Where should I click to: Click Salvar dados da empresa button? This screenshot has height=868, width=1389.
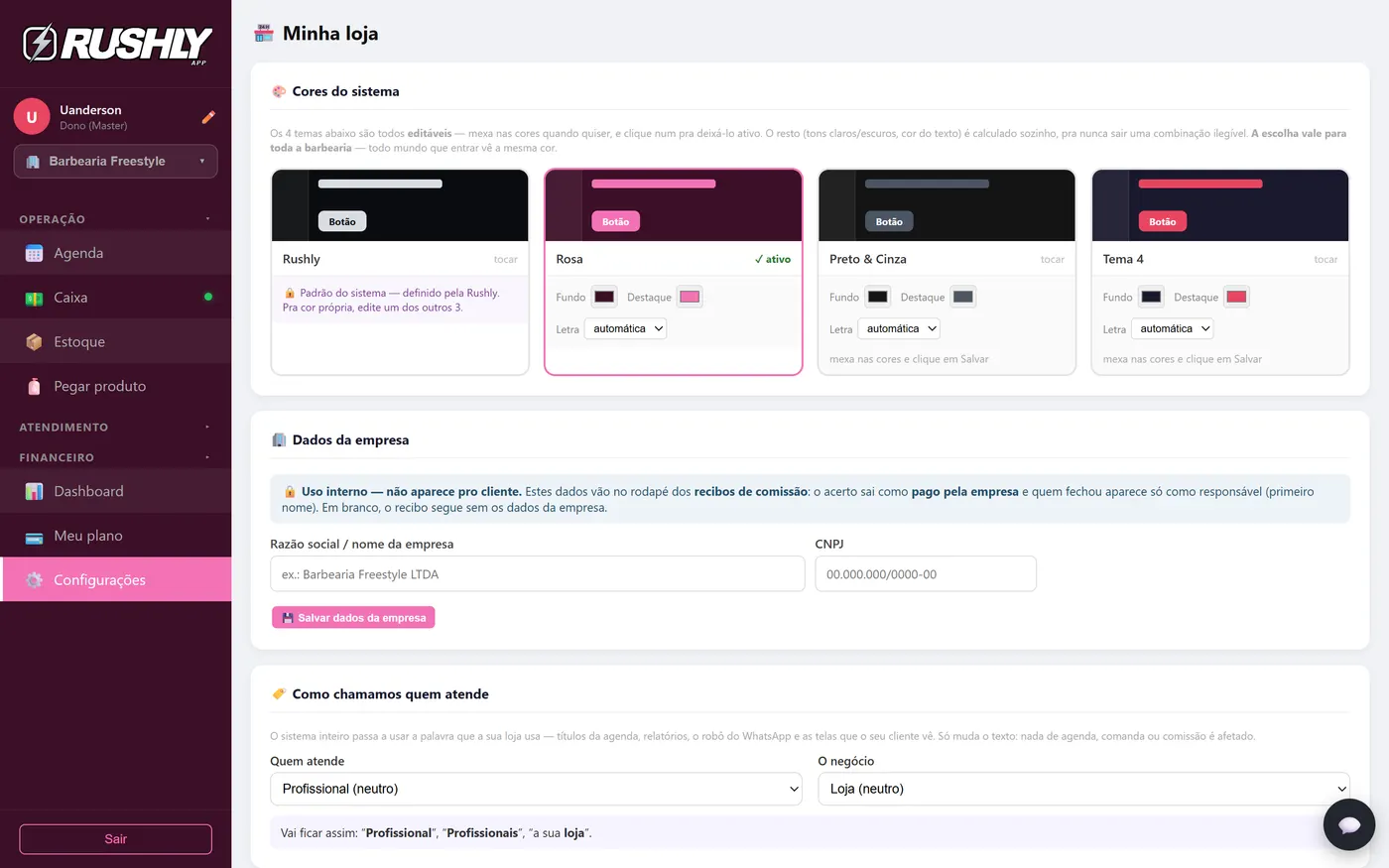pos(353,617)
